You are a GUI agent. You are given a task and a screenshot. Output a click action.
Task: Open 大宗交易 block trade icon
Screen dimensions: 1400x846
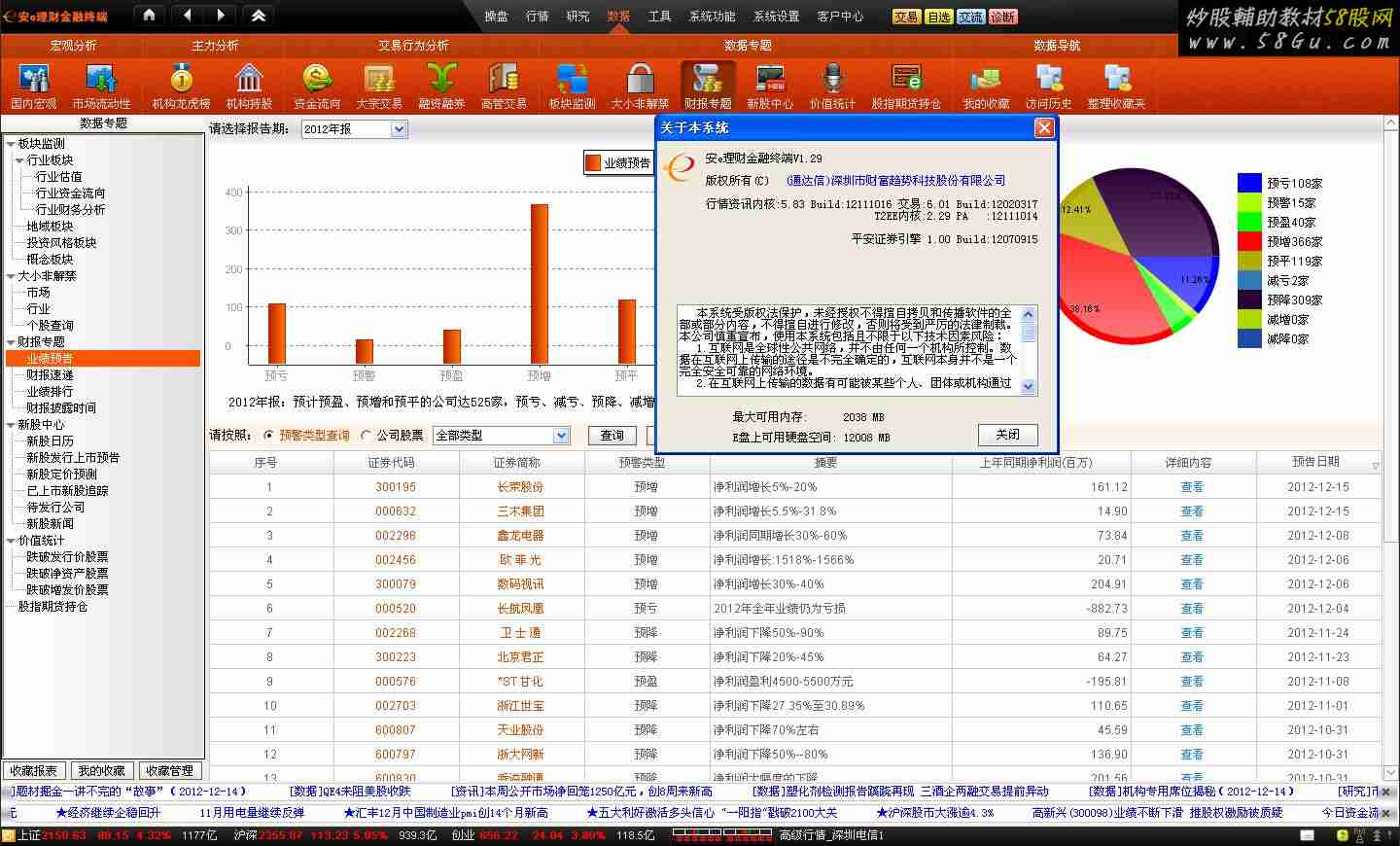pos(379,85)
